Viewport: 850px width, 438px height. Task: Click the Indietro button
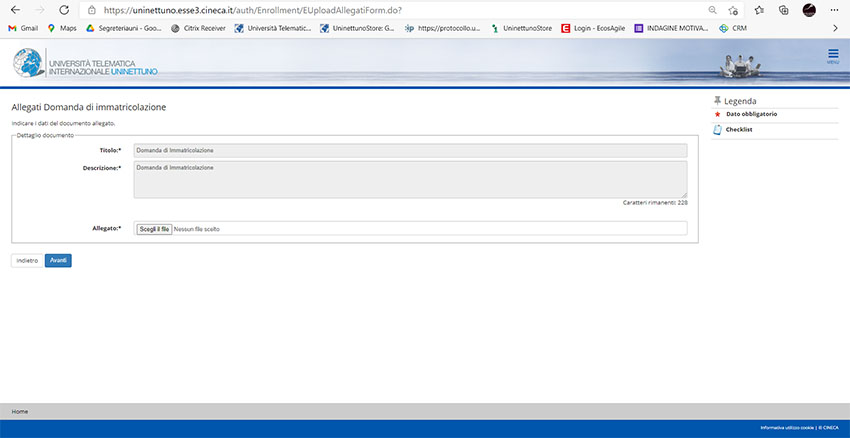27,260
